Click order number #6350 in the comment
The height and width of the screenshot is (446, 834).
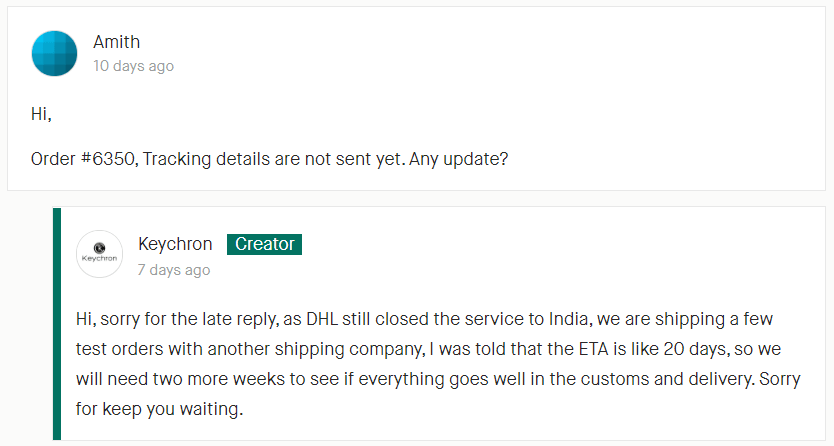coord(110,159)
